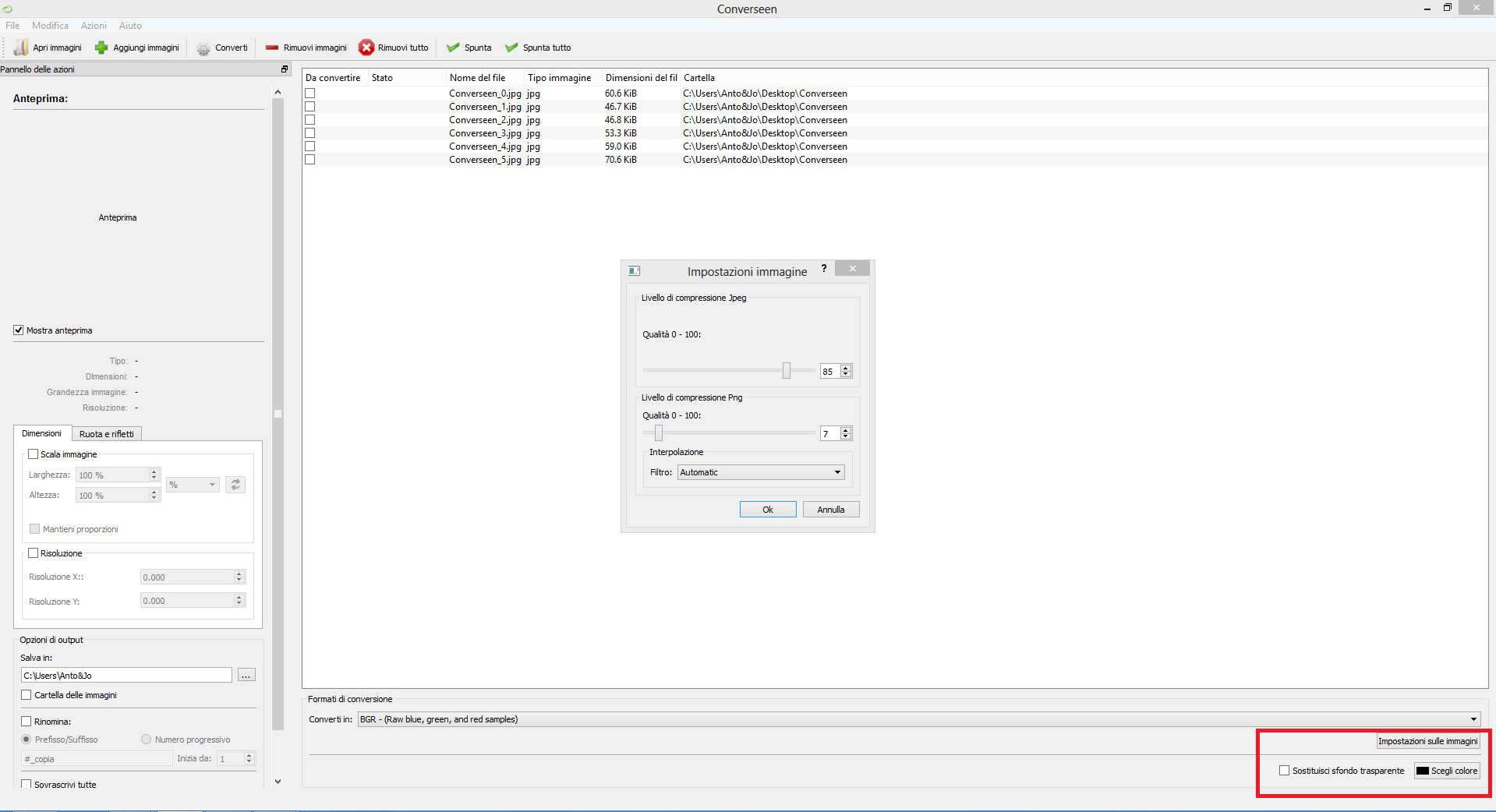Image resolution: width=1496 pixels, height=812 pixels.
Task: Tick the Sovrascrivi tutte checkbox
Action: coord(27,785)
